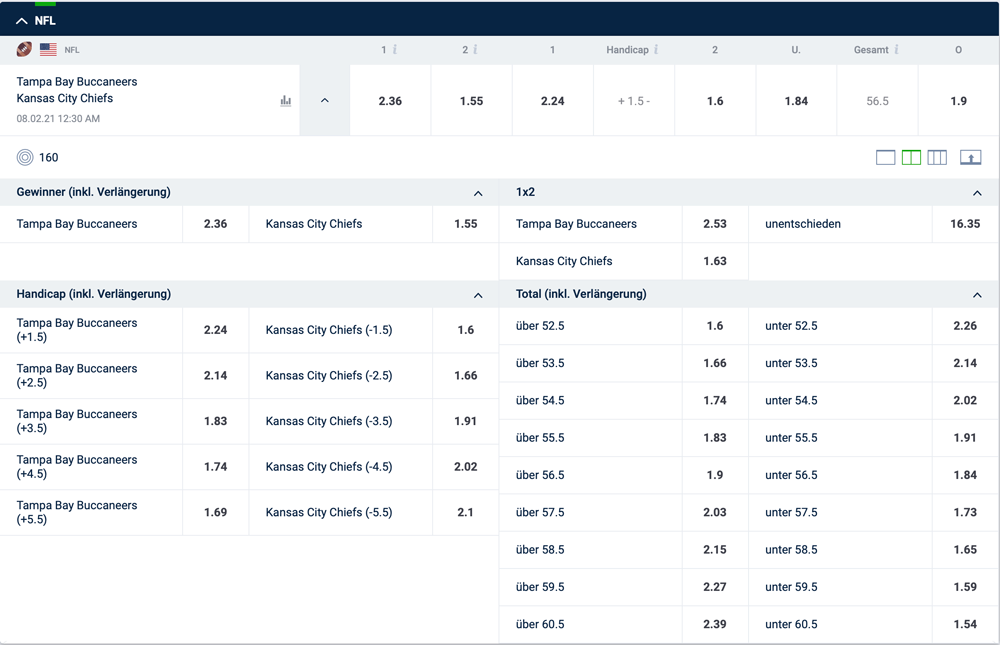Select header odds 2.36 for team 1
1000x645 pixels.
[x=390, y=101]
